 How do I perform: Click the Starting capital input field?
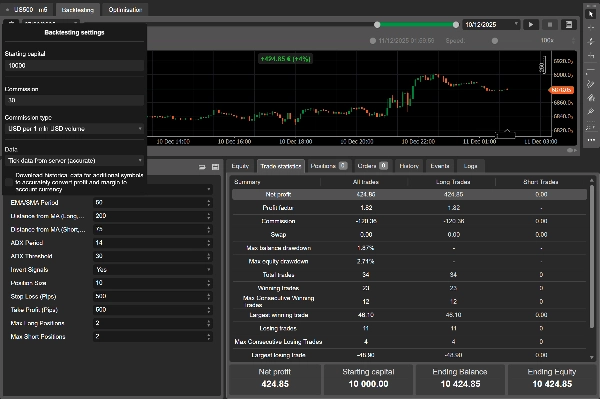coord(74,66)
